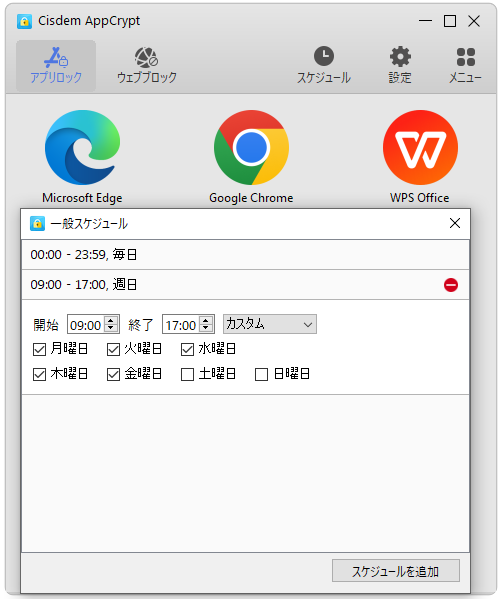Select the 00:00 - 23:59, 毎日 schedule row

(x=246, y=254)
